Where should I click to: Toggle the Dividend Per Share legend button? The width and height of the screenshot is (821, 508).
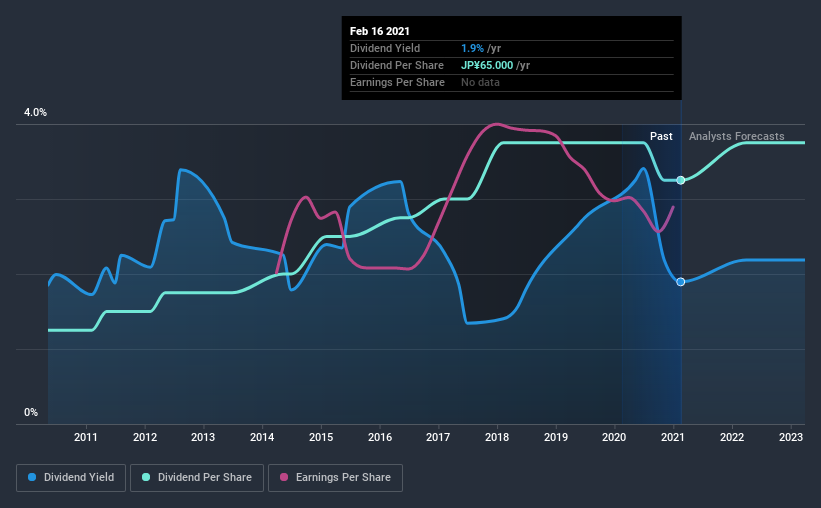(197, 478)
